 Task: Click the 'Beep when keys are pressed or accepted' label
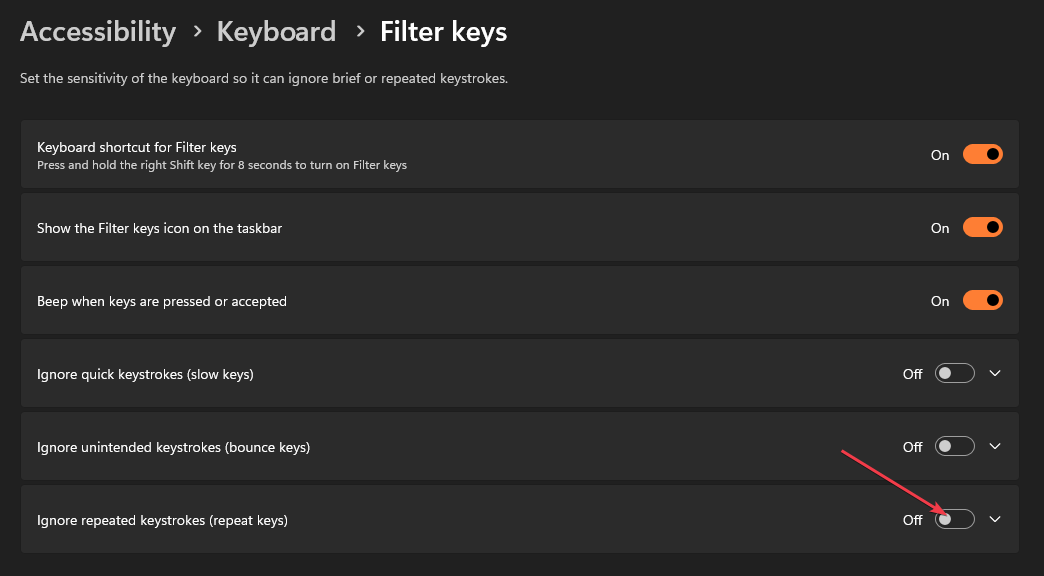(x=162, y=302)
